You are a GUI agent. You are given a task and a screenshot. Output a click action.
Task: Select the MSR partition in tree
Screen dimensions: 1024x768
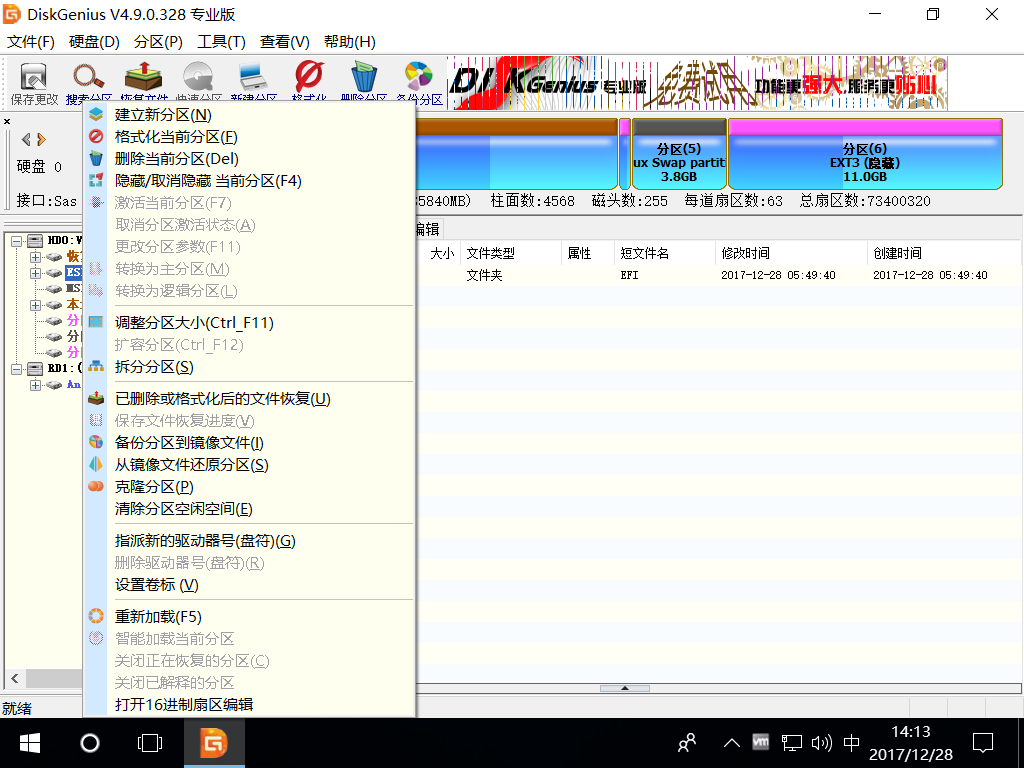(x=73, y=288)
